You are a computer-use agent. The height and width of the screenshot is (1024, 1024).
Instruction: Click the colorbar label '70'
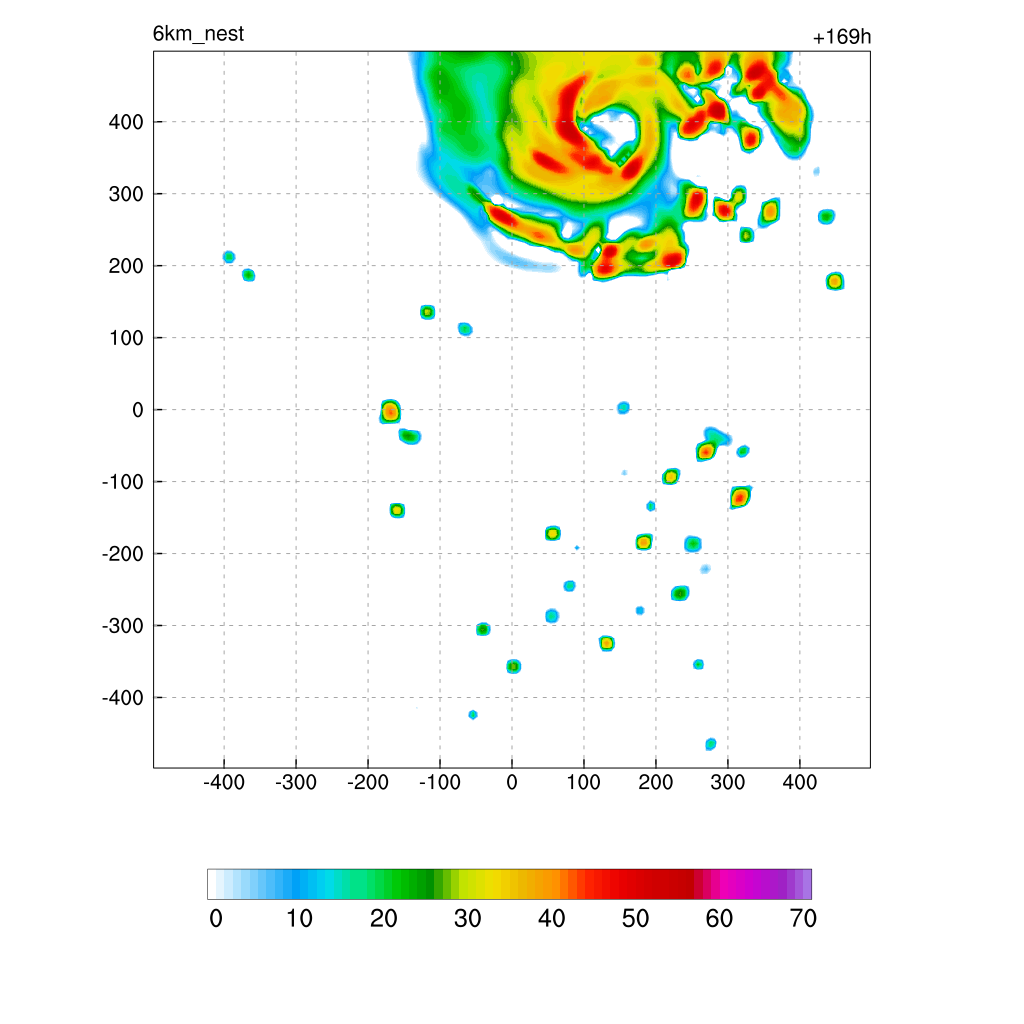coord(803,918)
